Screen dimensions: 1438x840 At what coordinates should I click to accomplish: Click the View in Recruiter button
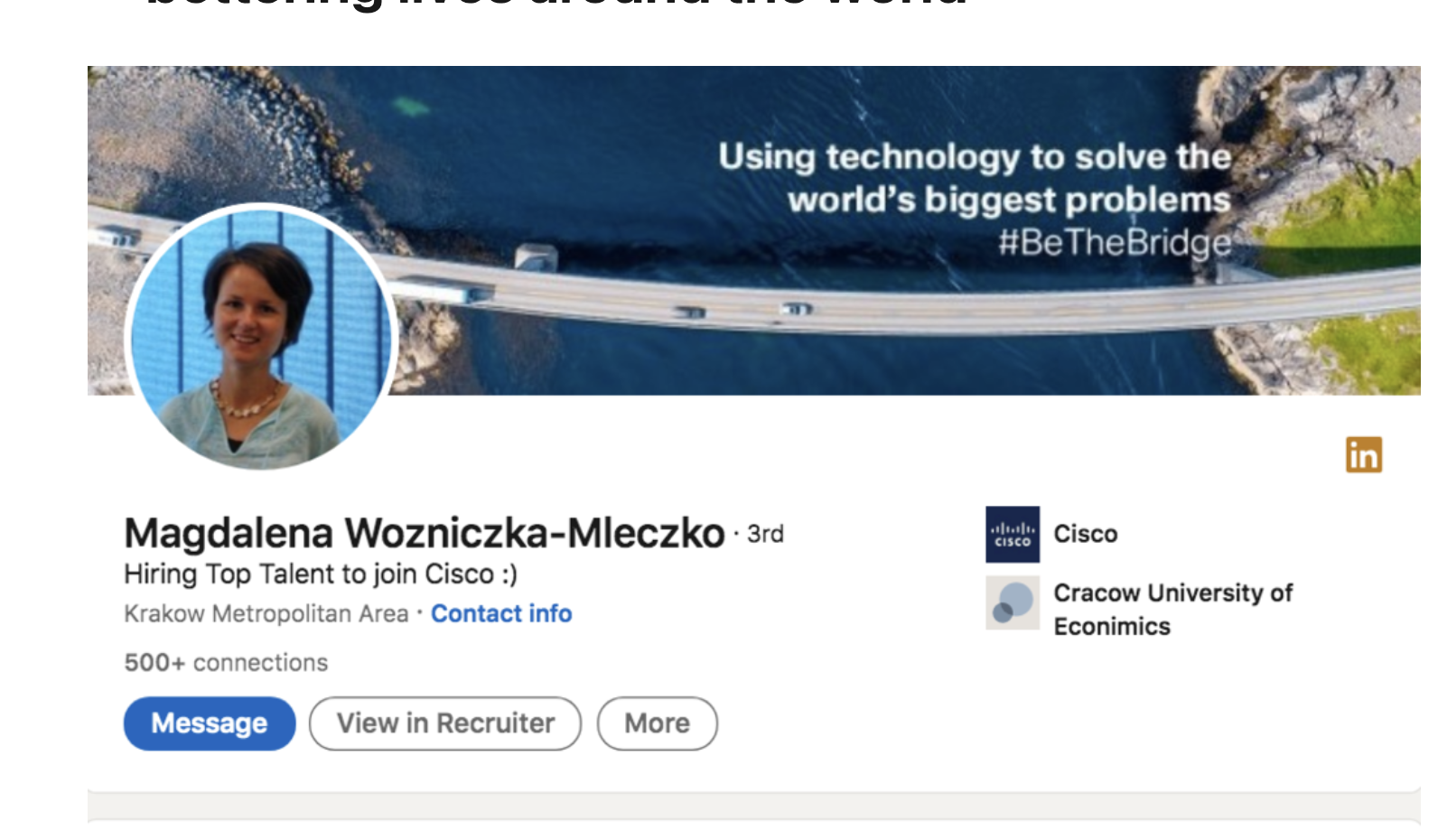pyautogui.click(x=445, y=723)
